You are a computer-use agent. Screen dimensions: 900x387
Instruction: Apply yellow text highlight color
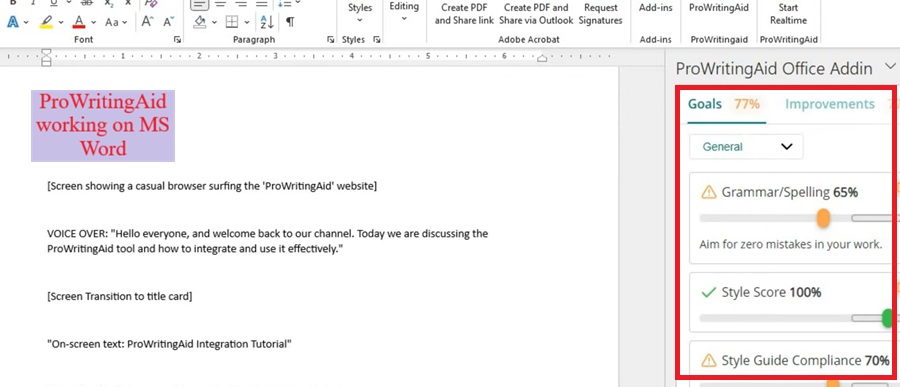(46, 22)
